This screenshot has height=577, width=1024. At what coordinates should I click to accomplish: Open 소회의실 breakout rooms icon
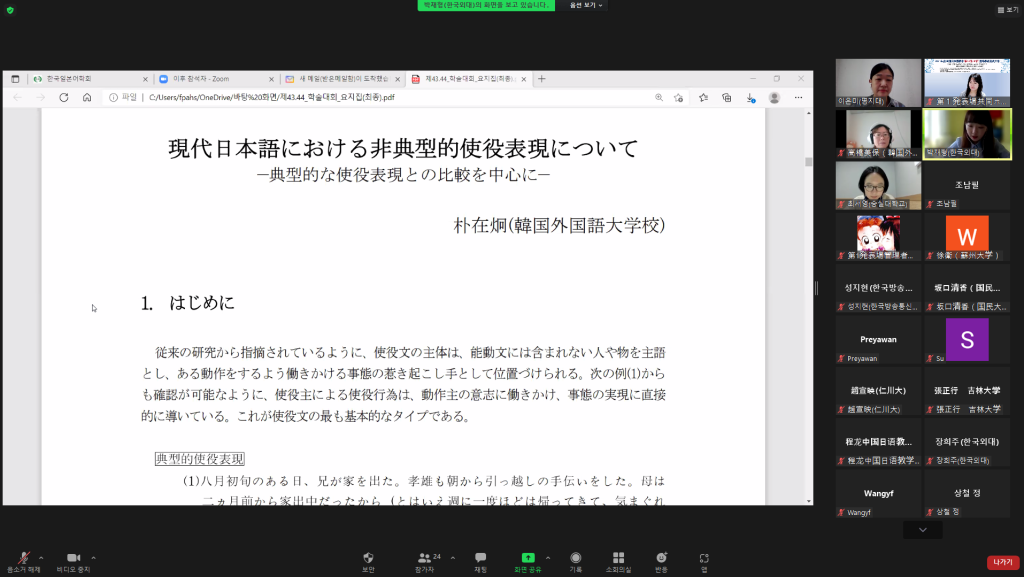coord(618,562)
